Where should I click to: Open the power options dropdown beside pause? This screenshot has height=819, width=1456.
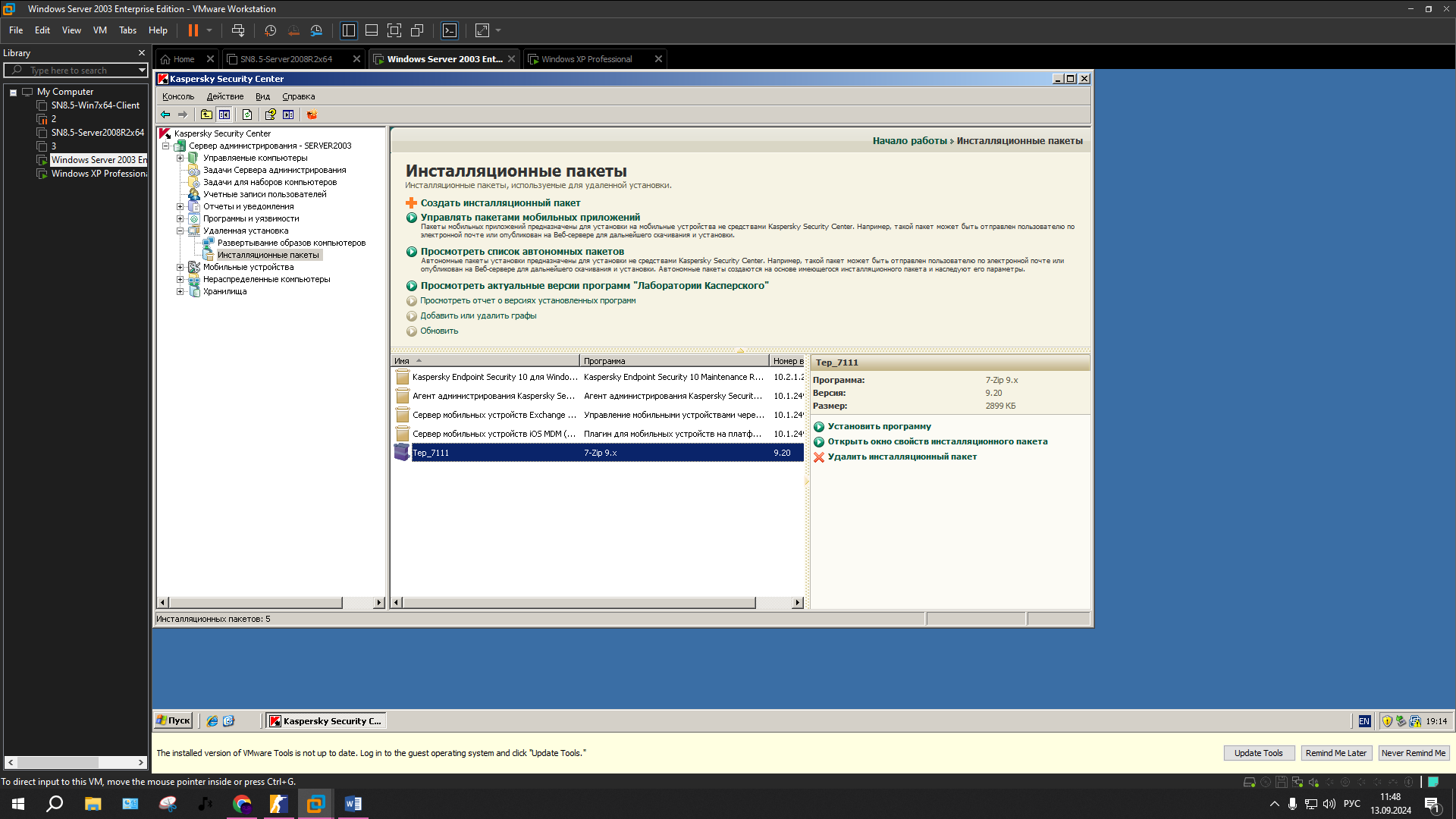click(209, 30)
